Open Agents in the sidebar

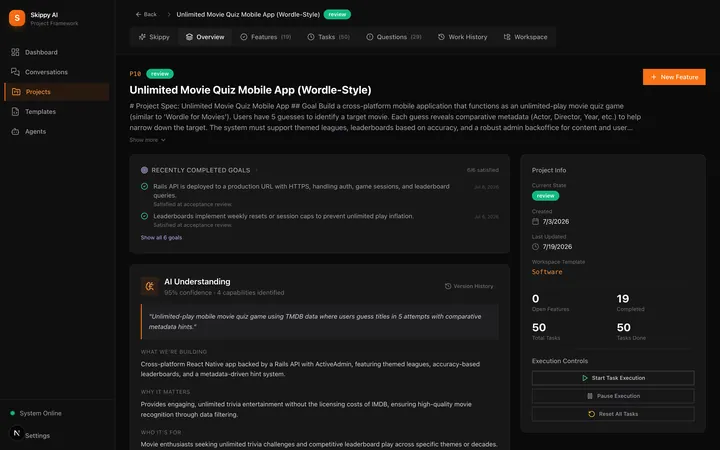tap(57, 131)
